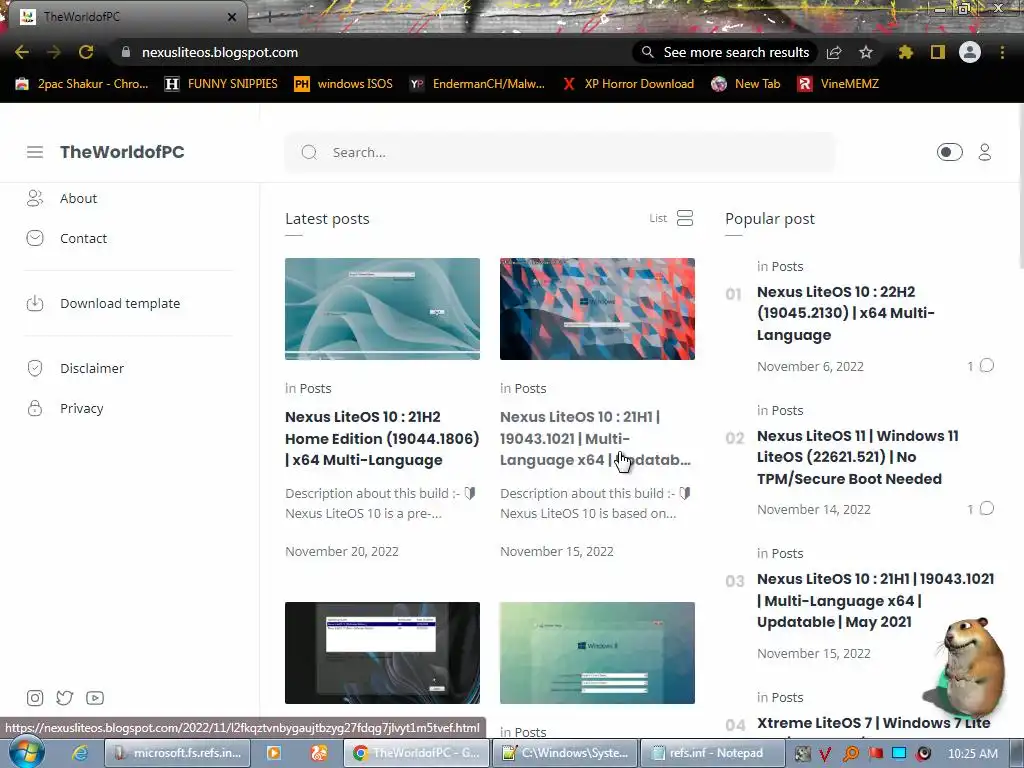The height and width of the screenshot is (768, 1024).
Task: Click the share page icon in address bar
Action: coord(834,52)
